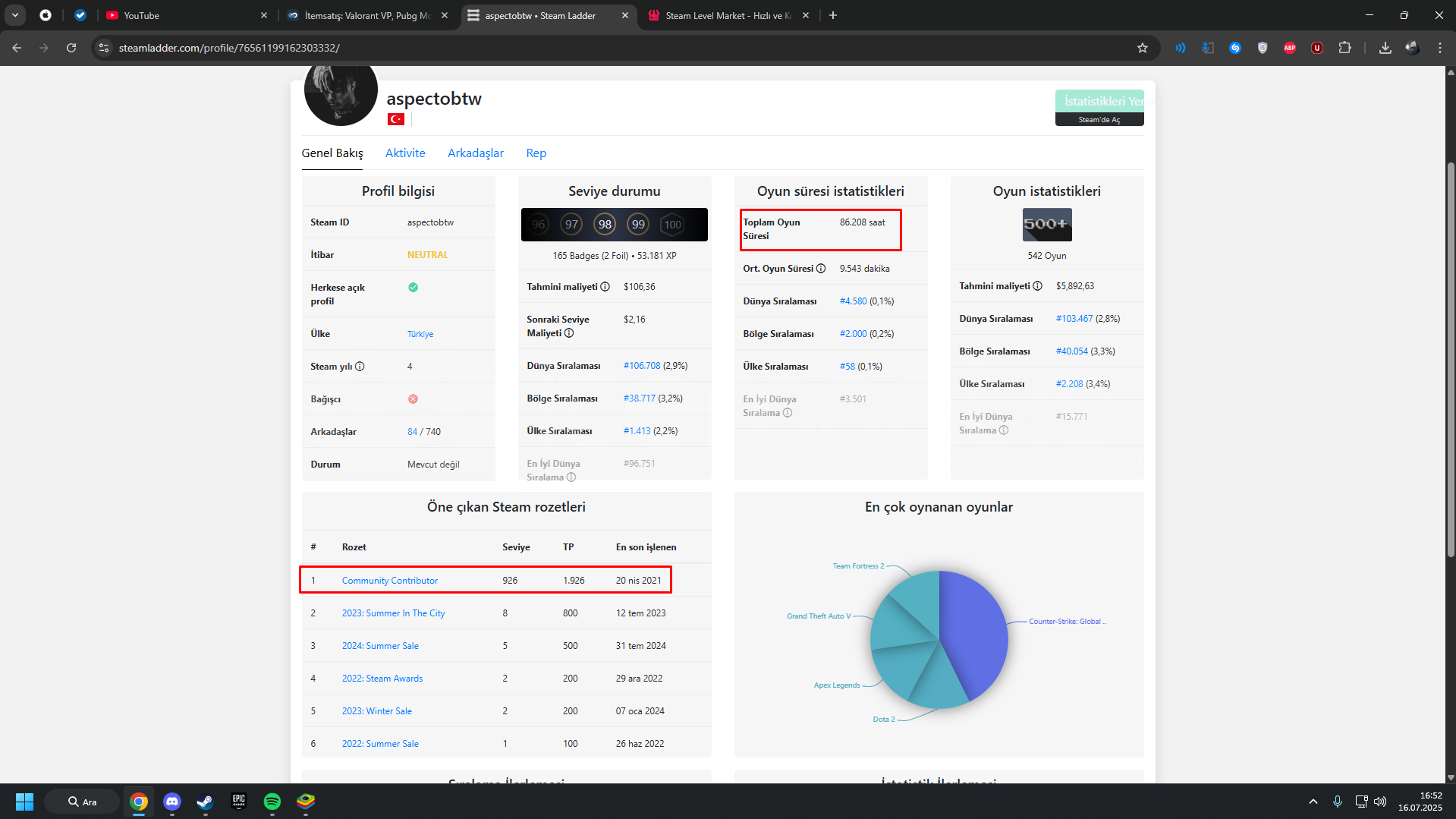Switch to the YouTube tab
1456x819 pixels.
(x=187, y=15)
